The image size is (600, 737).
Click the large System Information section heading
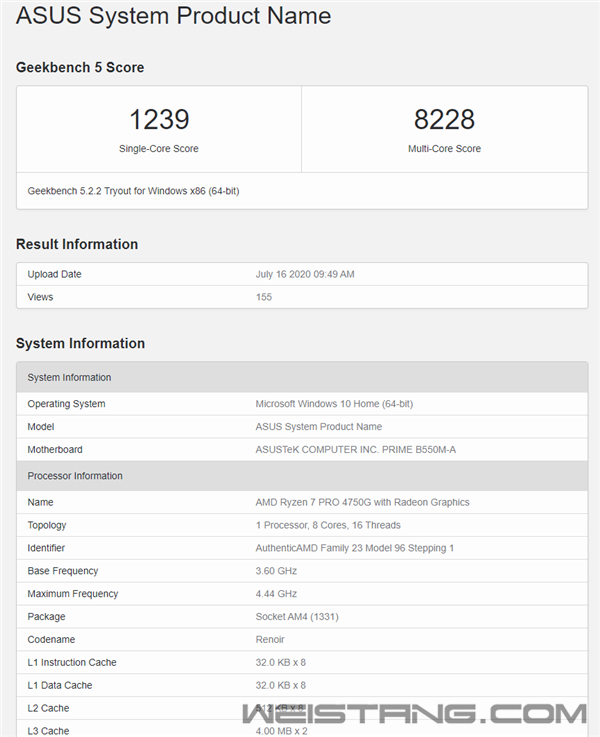(80, 343)
